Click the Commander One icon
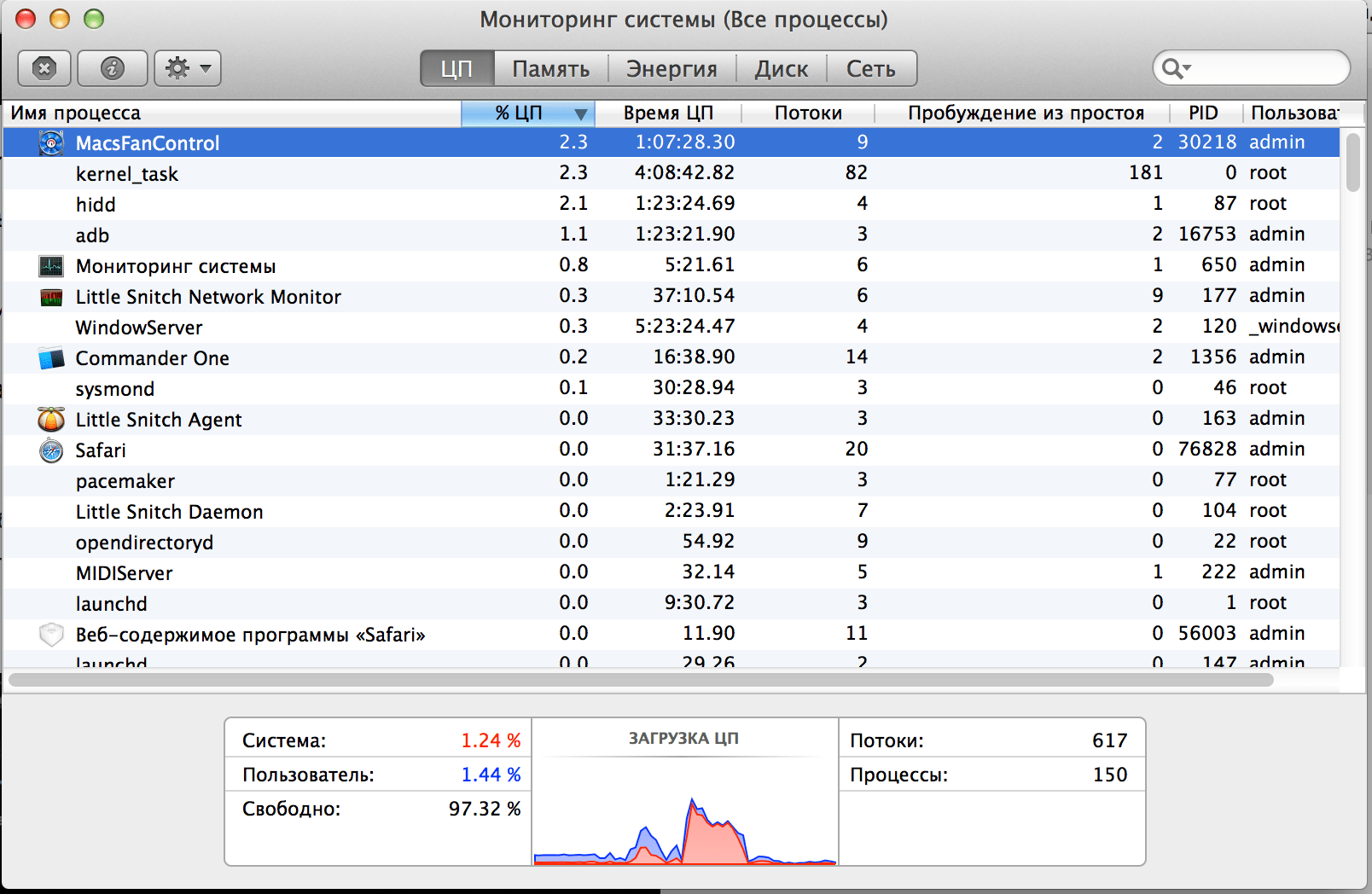The image size is (1372, 894). coord(51,358)
